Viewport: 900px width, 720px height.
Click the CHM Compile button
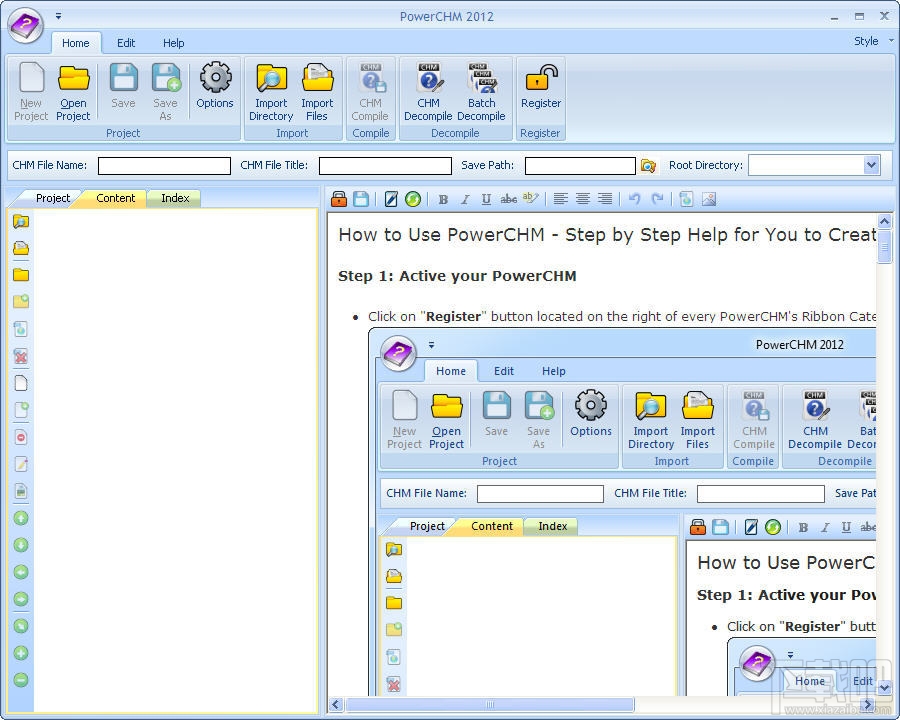[370, 92]
